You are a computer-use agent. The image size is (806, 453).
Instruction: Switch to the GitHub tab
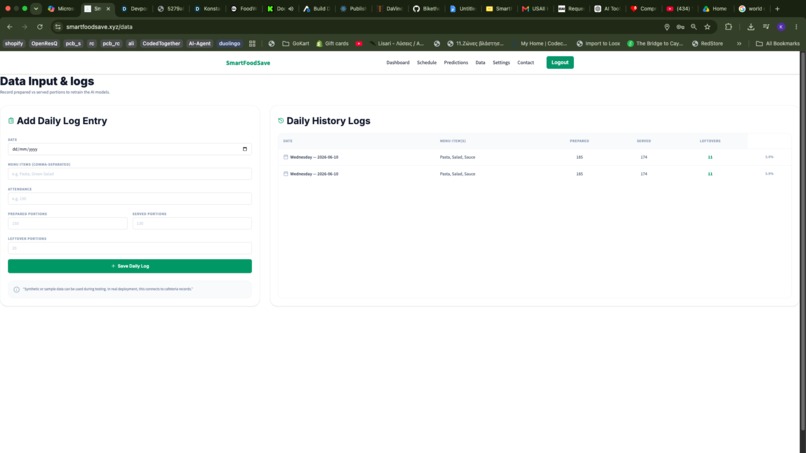pyautogui.click(x=426, y=9)
